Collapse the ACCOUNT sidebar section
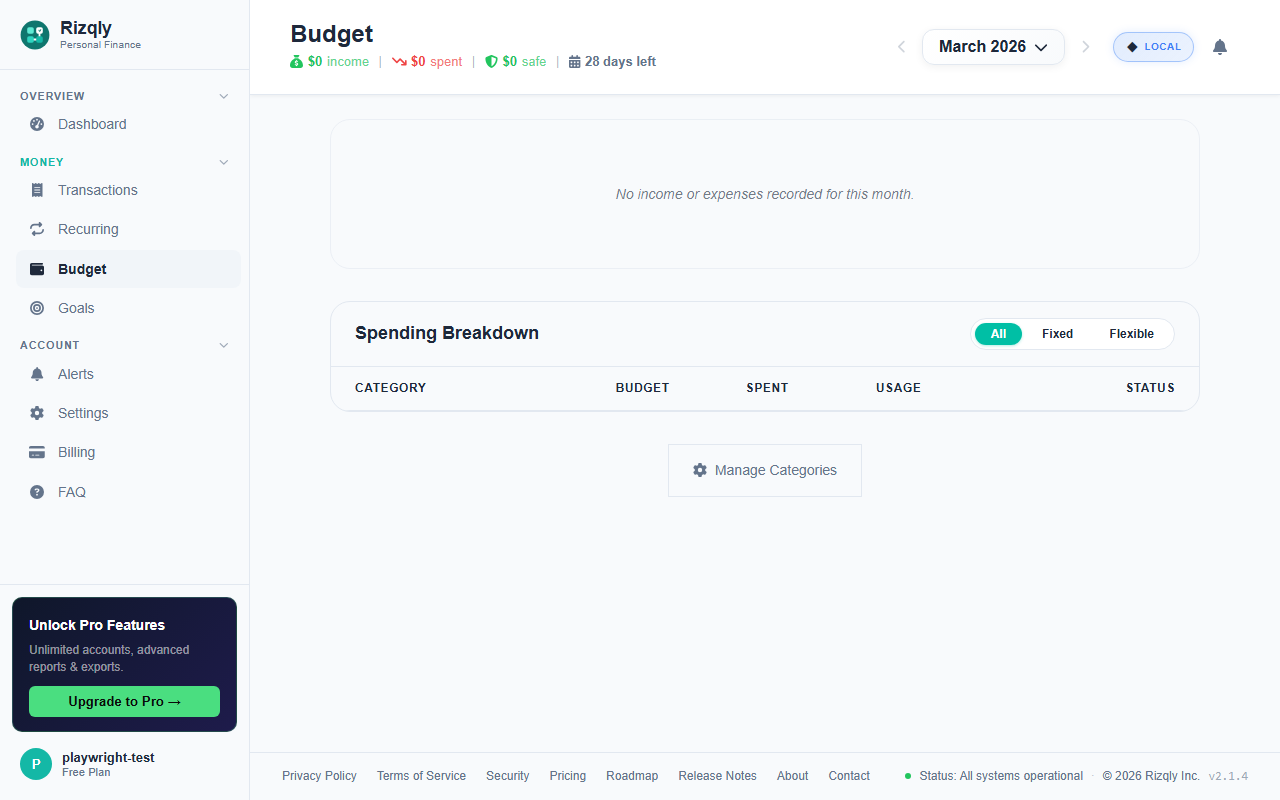The image size is (1280, 800). pyautogui.click(x=223, y=345)
